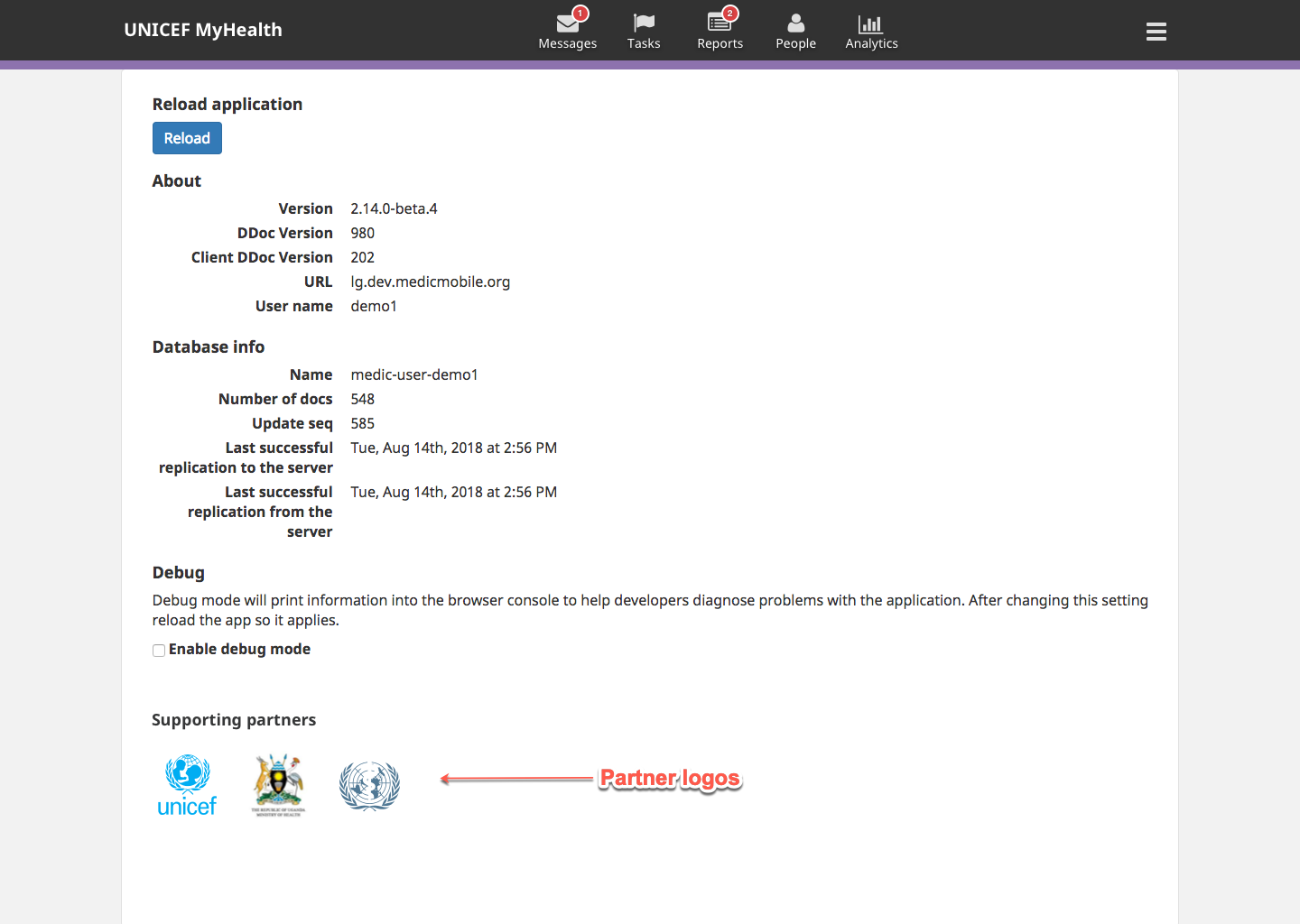Open the People person icon
The image size is (1300, 924).
pyautogui.click(x=795, y=23)
